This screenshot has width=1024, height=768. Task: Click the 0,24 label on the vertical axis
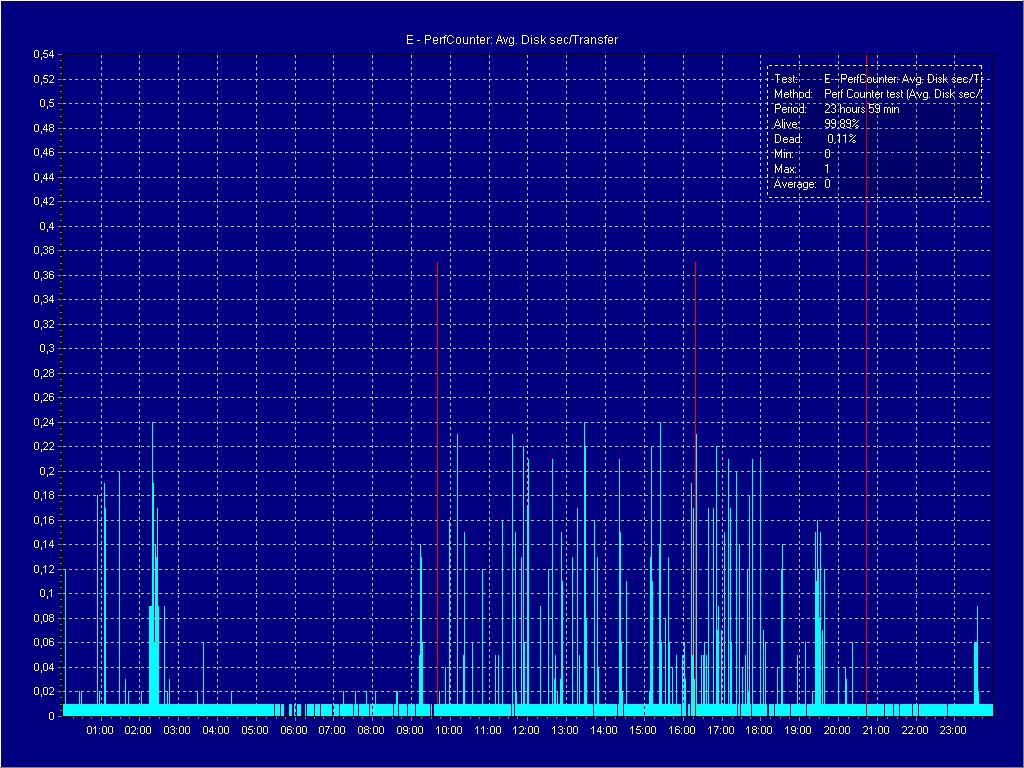click(x=43, y=422)
